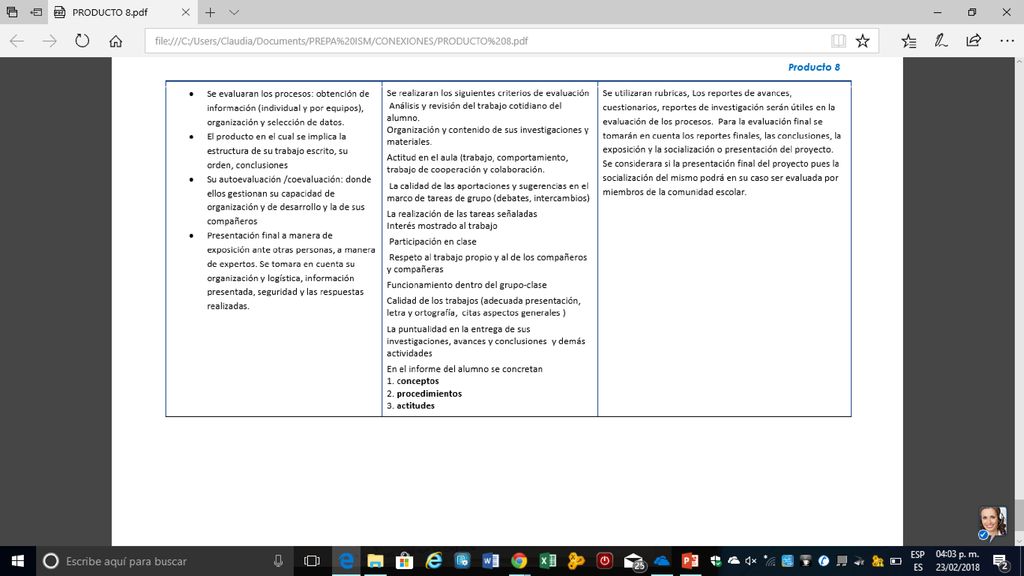Open PowerPoint from the taskbar

pos(690,561)
